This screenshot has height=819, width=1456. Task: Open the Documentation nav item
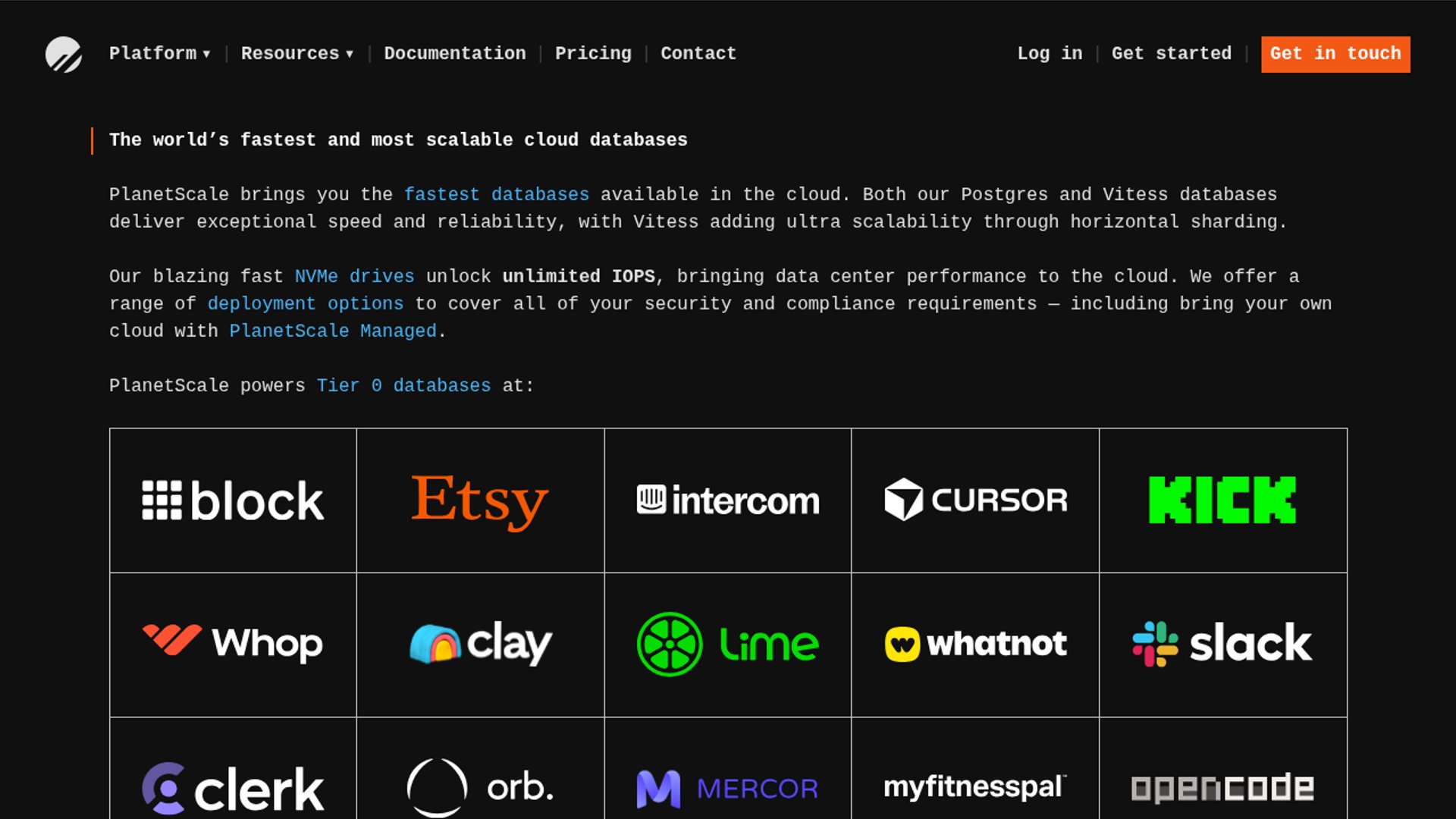[454, 54]
